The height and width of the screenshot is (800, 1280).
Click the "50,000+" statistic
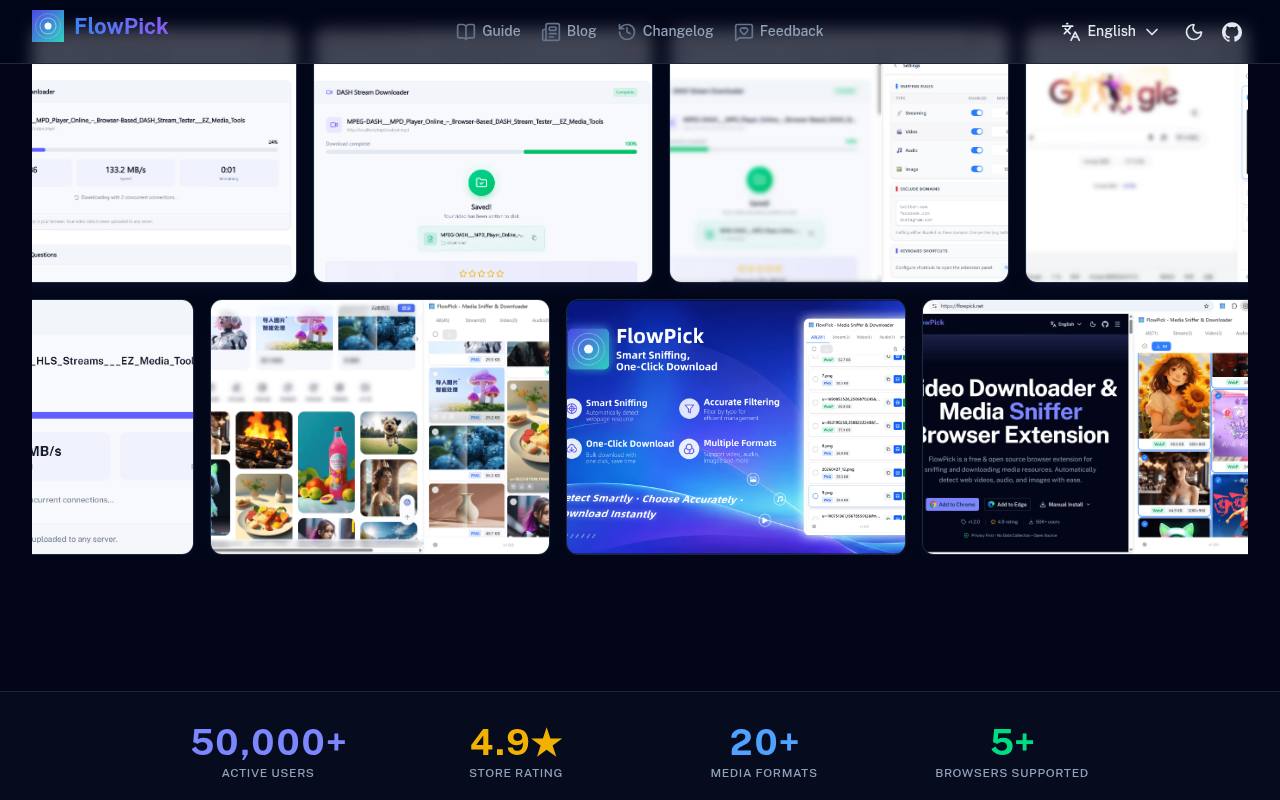pos(268,742)
